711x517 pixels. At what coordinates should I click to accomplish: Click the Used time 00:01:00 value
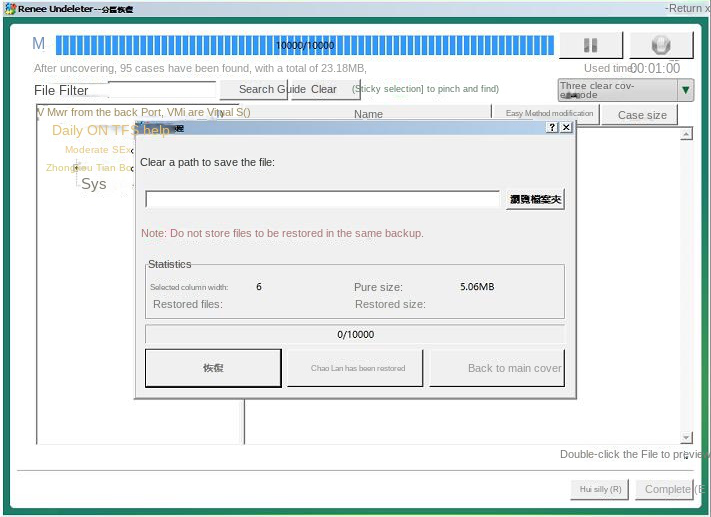(x=655, y=68)
